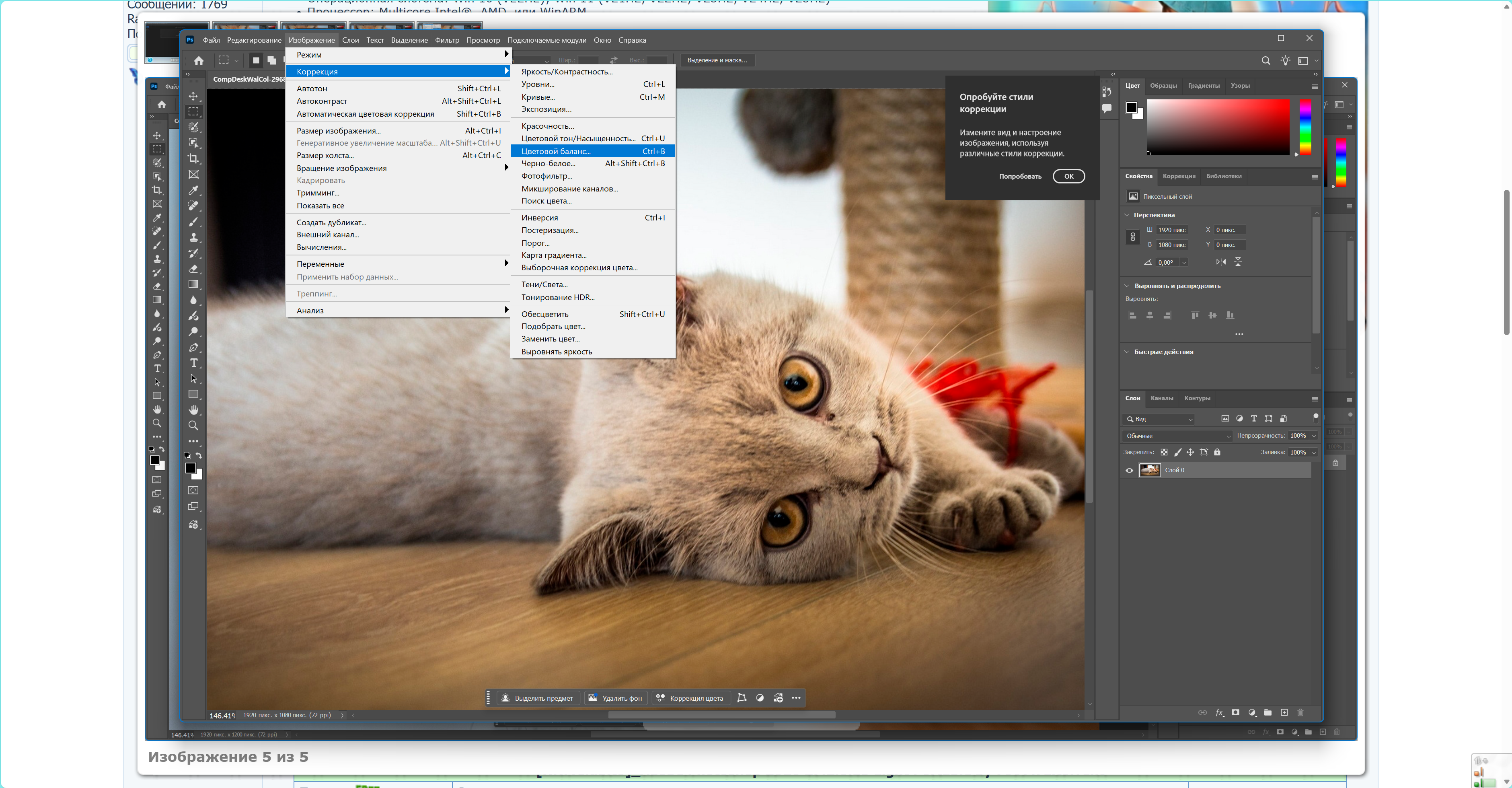Switch to the Каналы tab
1512x788 pixels.
[x=1162, y=398]
